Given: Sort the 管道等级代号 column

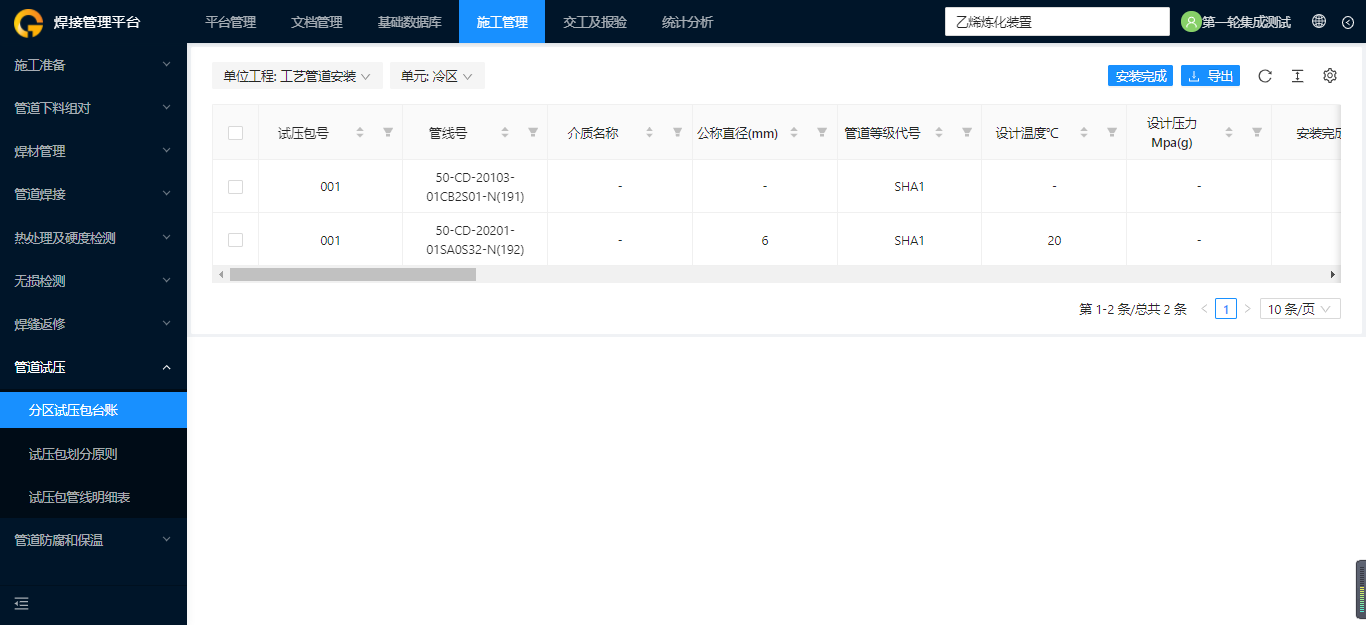Looking at the screenshot, I should (939, 132).
